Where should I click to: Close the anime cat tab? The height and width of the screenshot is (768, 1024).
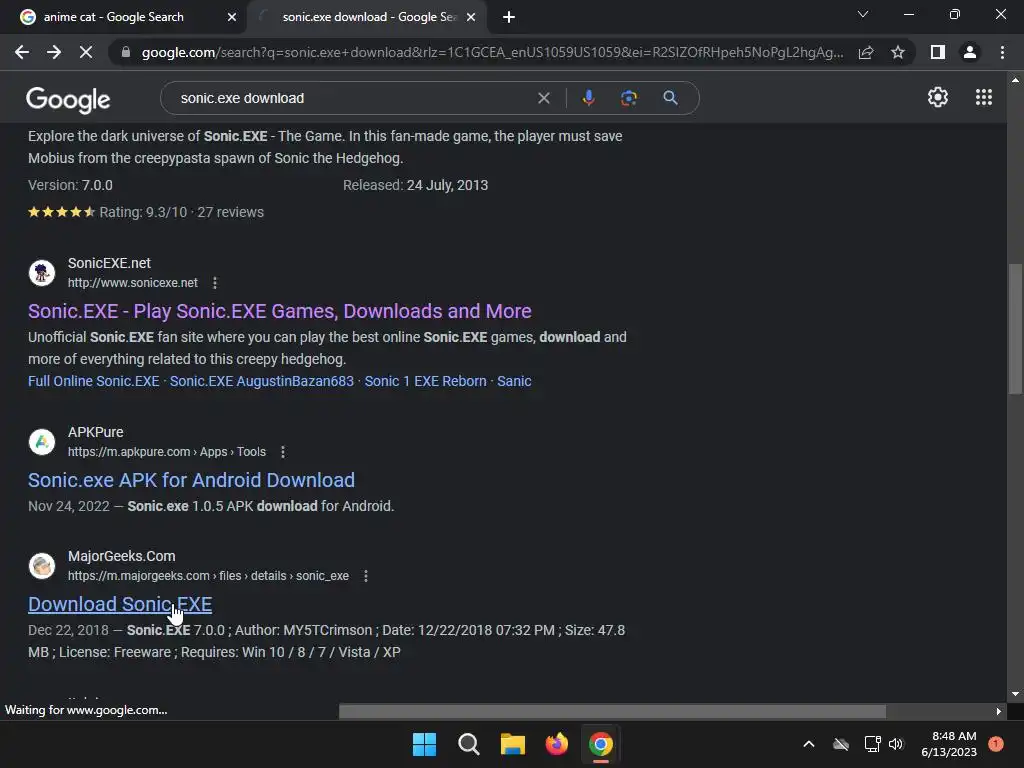(x=232, y=17)
